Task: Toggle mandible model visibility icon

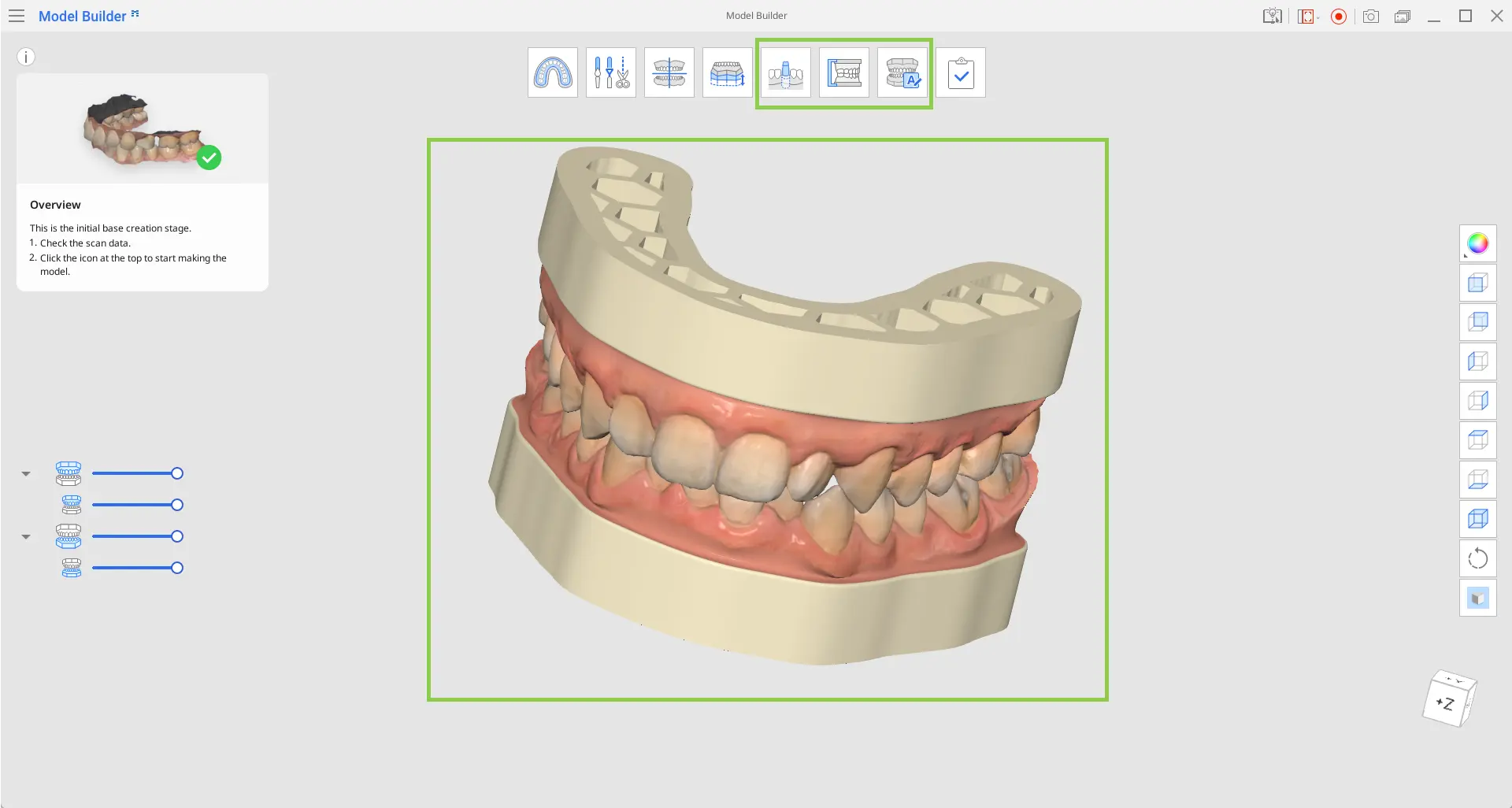Action: [x=69, y=536]
